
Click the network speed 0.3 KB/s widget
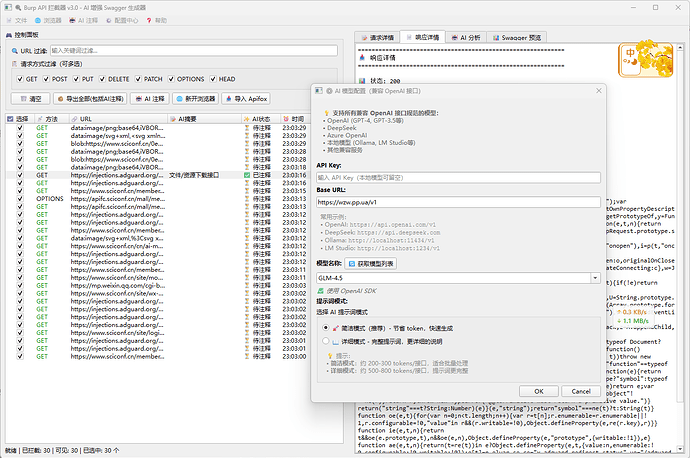[x=632, y=312]
